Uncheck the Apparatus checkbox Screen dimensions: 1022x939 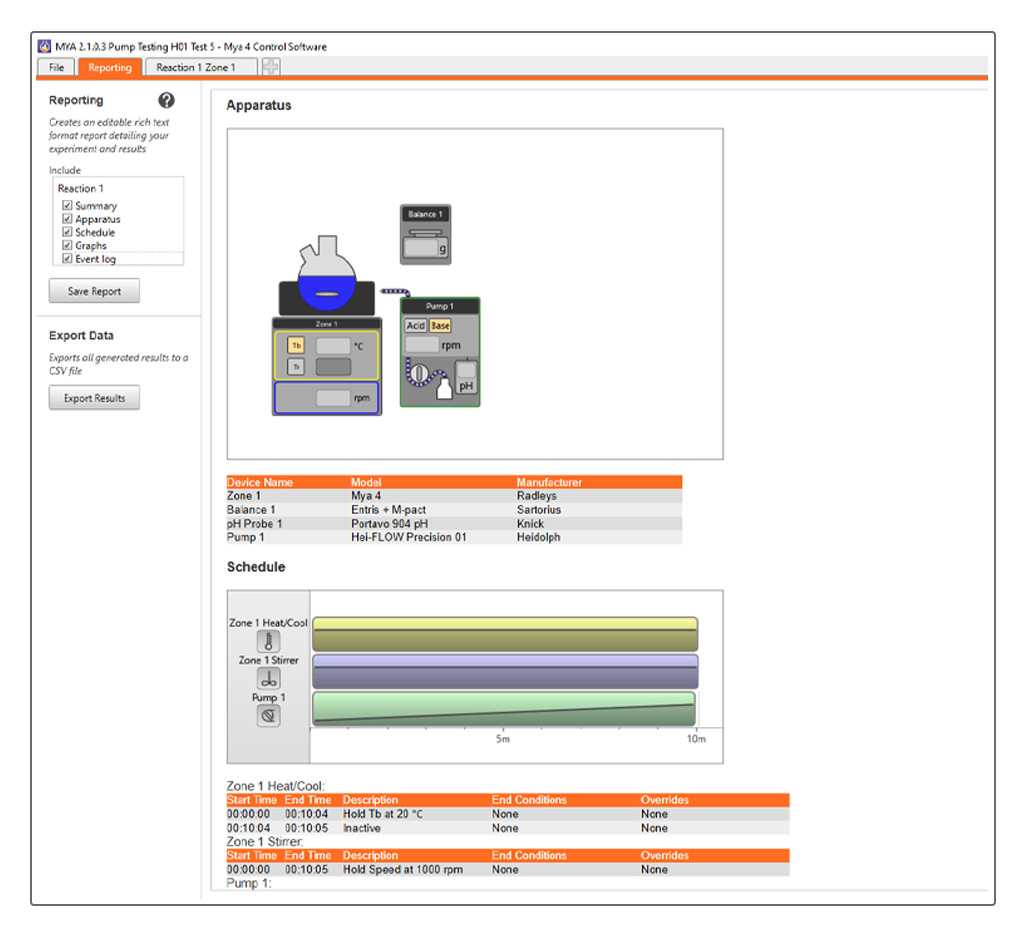coord(67,219)
